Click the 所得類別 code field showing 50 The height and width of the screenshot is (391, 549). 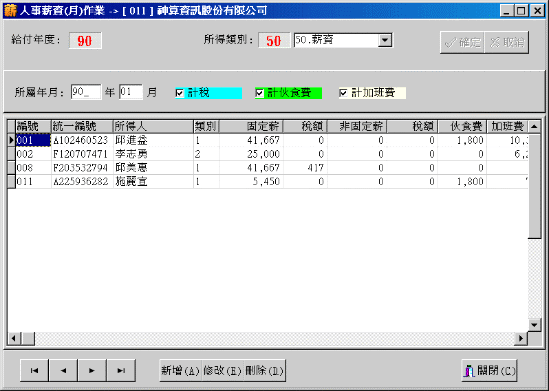coord(274,41)
